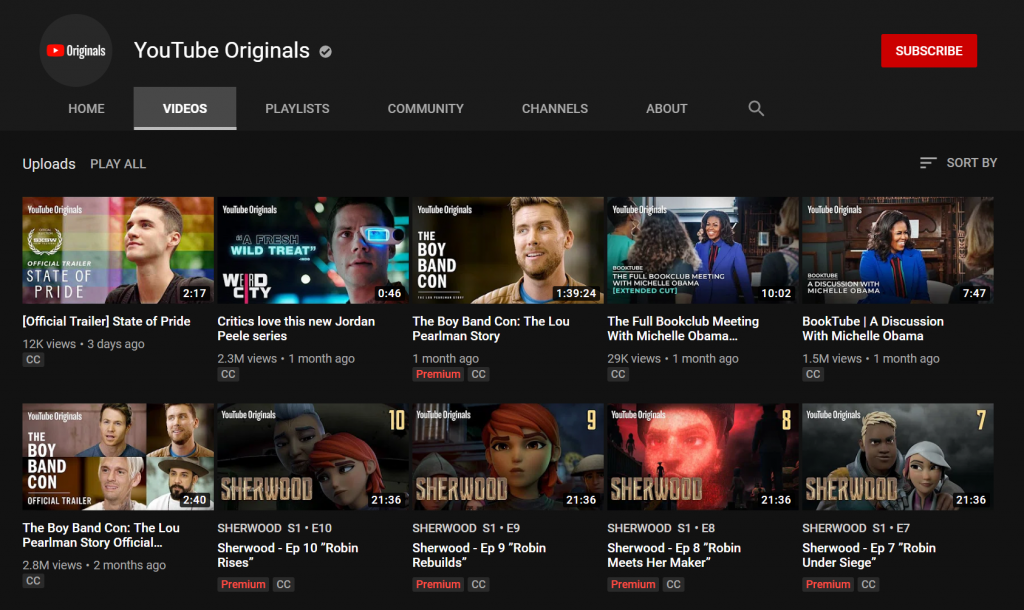Click CC badge under Sherwood Ep 9

point(479,585)
